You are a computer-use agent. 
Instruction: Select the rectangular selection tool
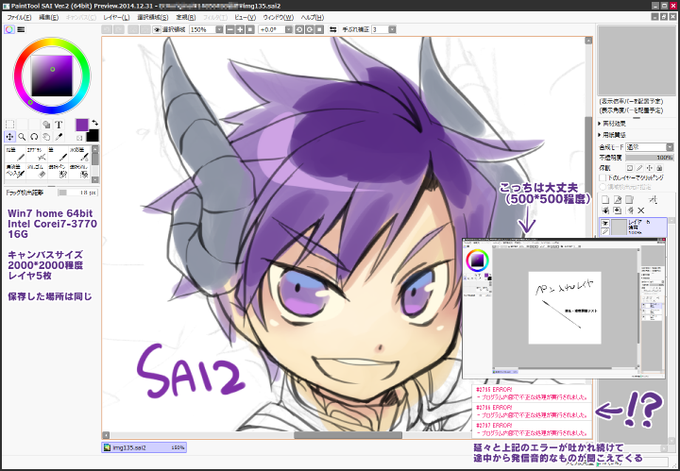pyautogui.click(x=10, y=125)
